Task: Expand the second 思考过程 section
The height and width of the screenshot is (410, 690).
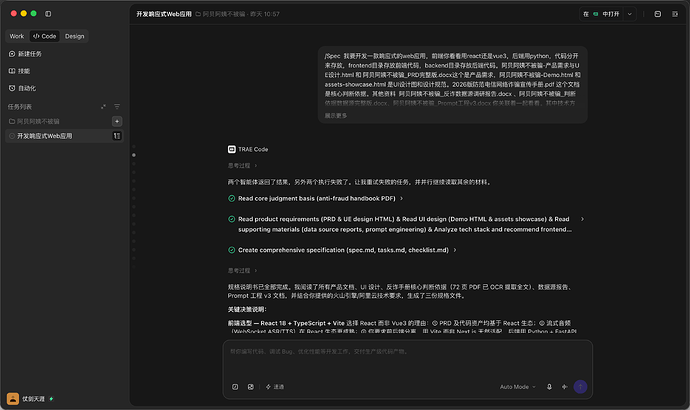Action: 242,271
